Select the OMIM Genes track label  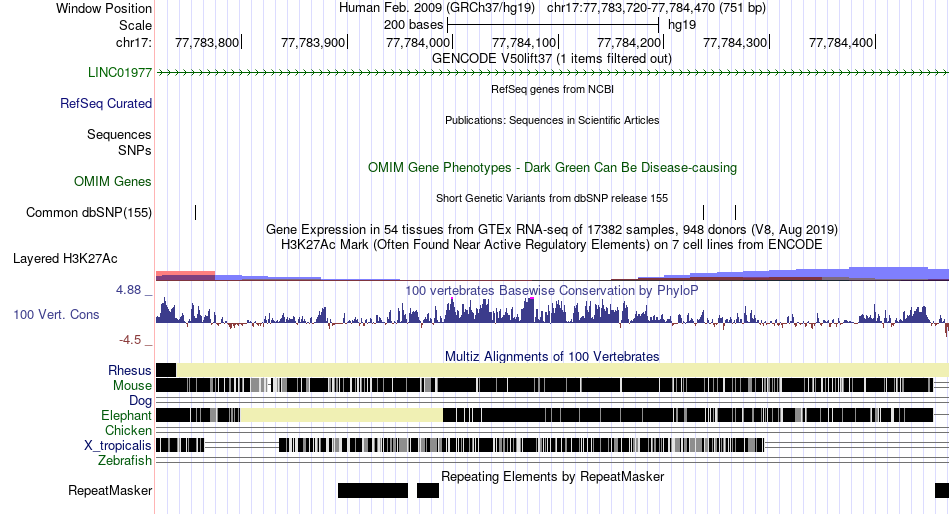pos(113,181)
